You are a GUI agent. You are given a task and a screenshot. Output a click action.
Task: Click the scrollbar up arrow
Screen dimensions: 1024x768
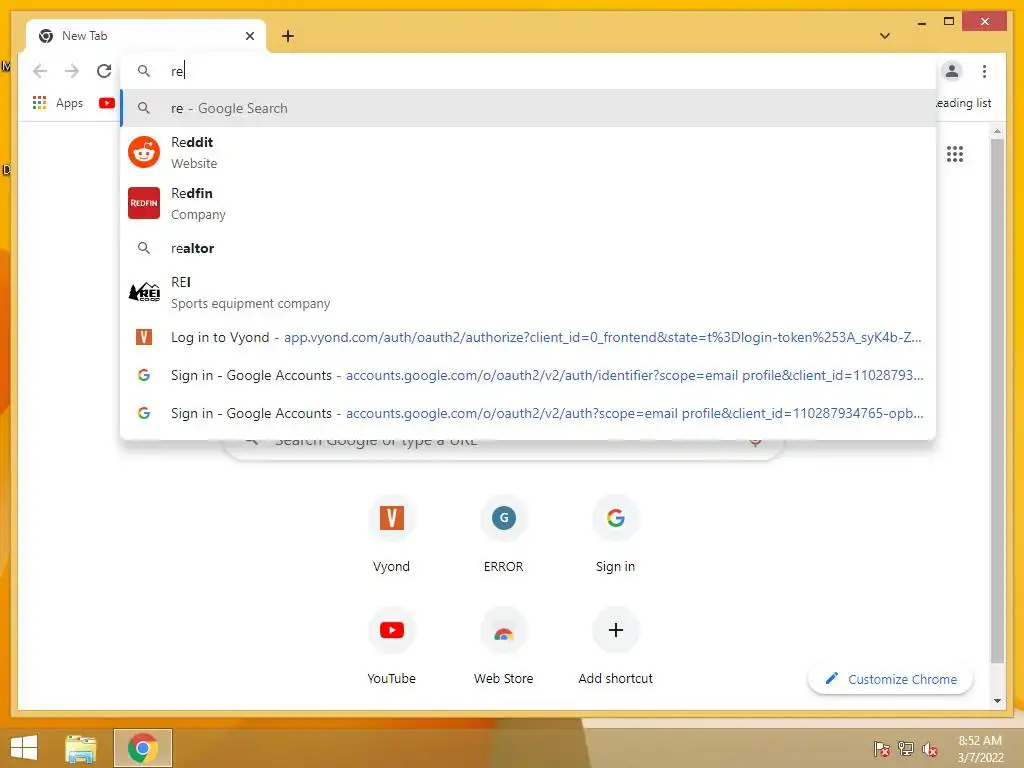(x=997, y=132)
